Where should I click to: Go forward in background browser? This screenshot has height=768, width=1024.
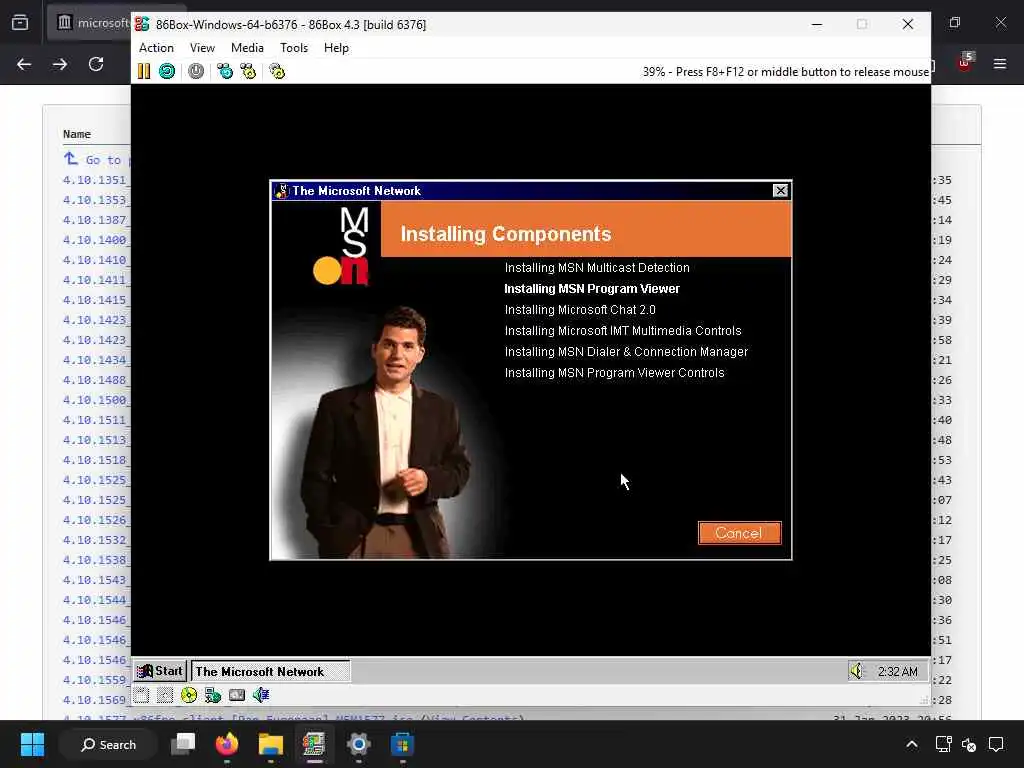tap(60, 64)
